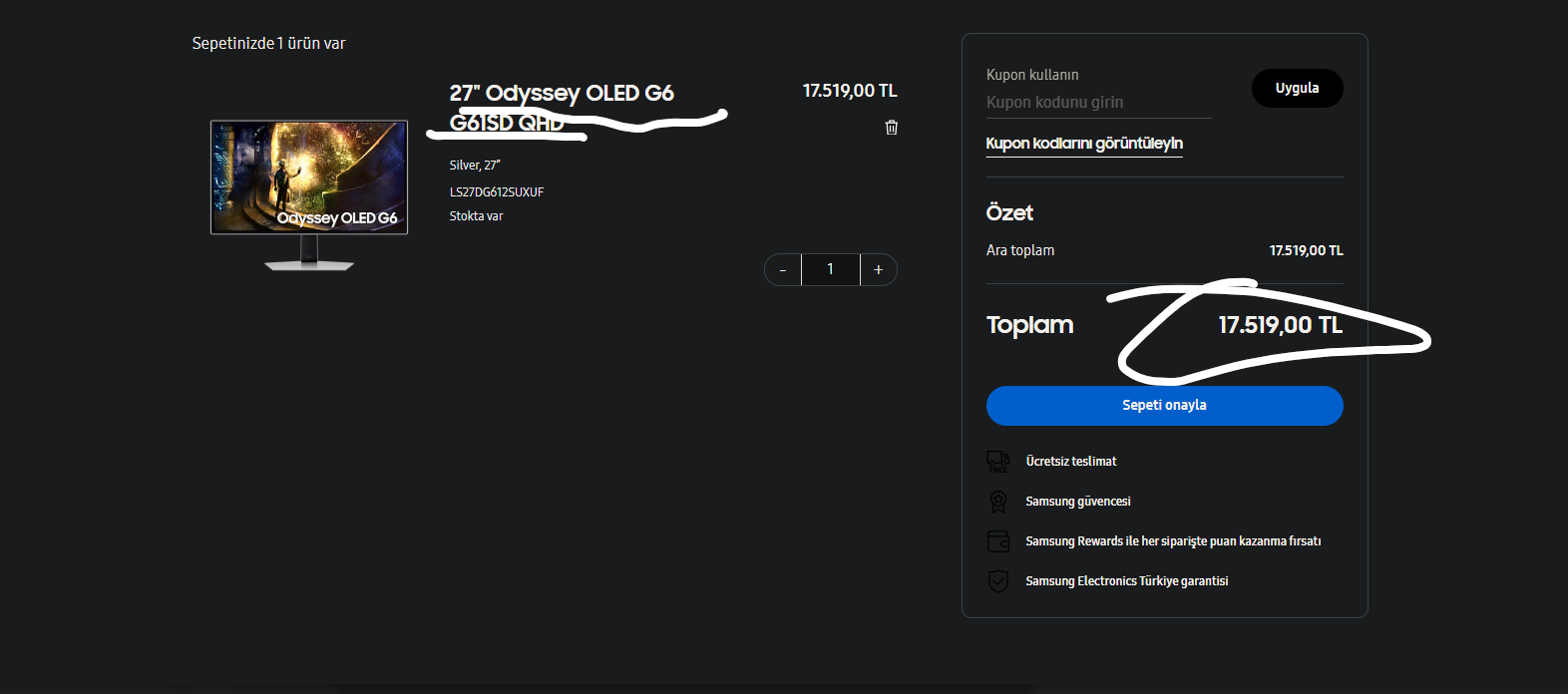Click the Kupon kodunu girin input field
1568x694 pixels.
(x=1098, y=102)
